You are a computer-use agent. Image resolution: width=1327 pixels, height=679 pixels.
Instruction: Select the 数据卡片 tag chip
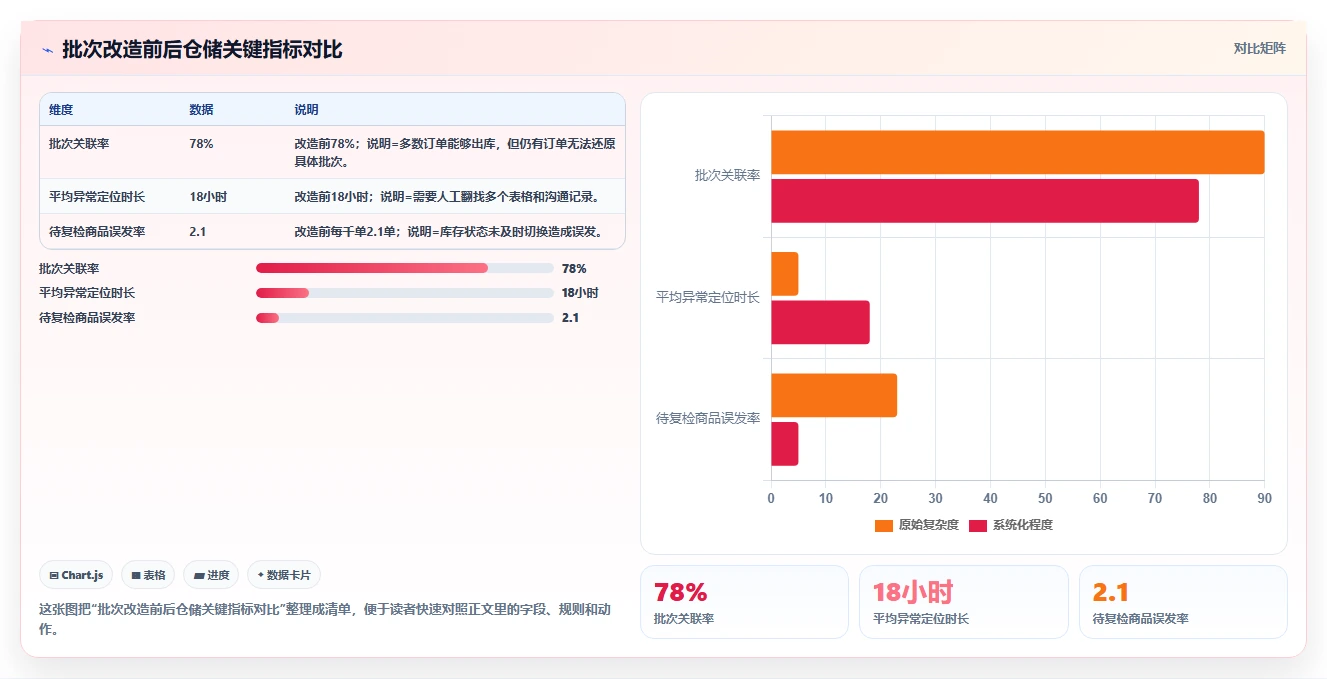(284, 575)
